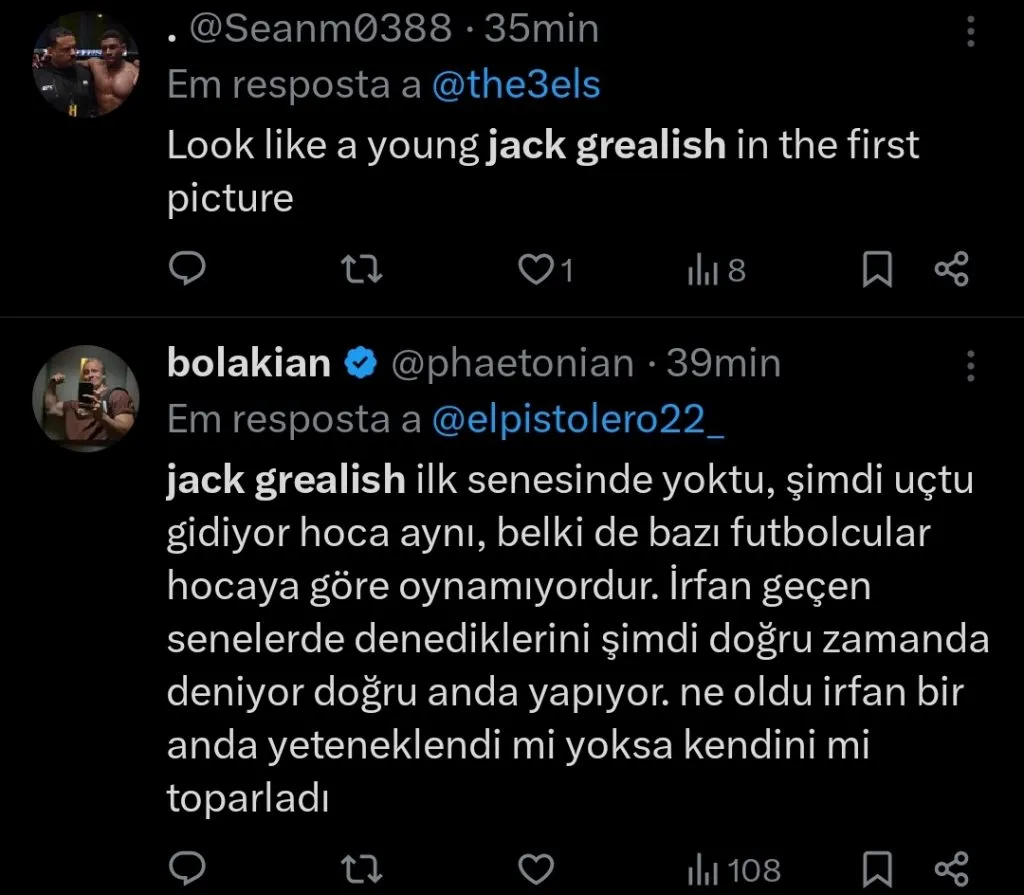Screen dimensions: 1024x895
Task: Click bolakian's verified badge
Action: coord(361,364)
